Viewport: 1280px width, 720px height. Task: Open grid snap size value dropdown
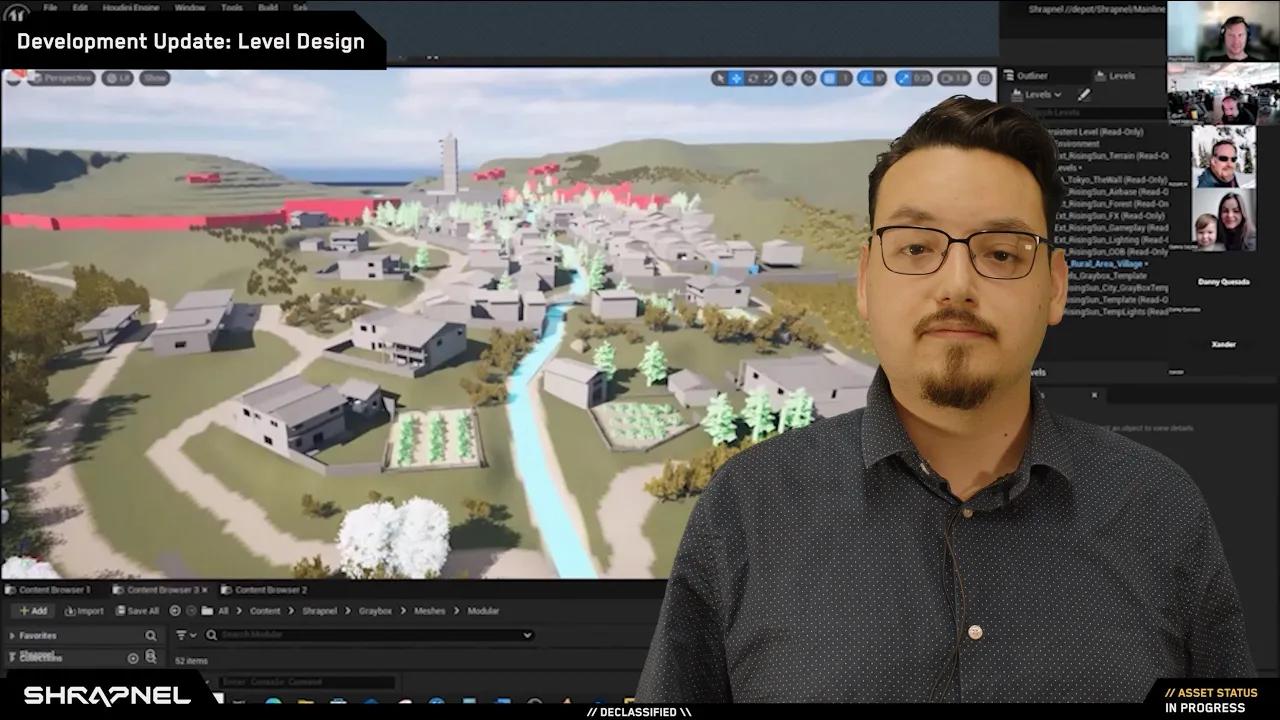point(845,78)
